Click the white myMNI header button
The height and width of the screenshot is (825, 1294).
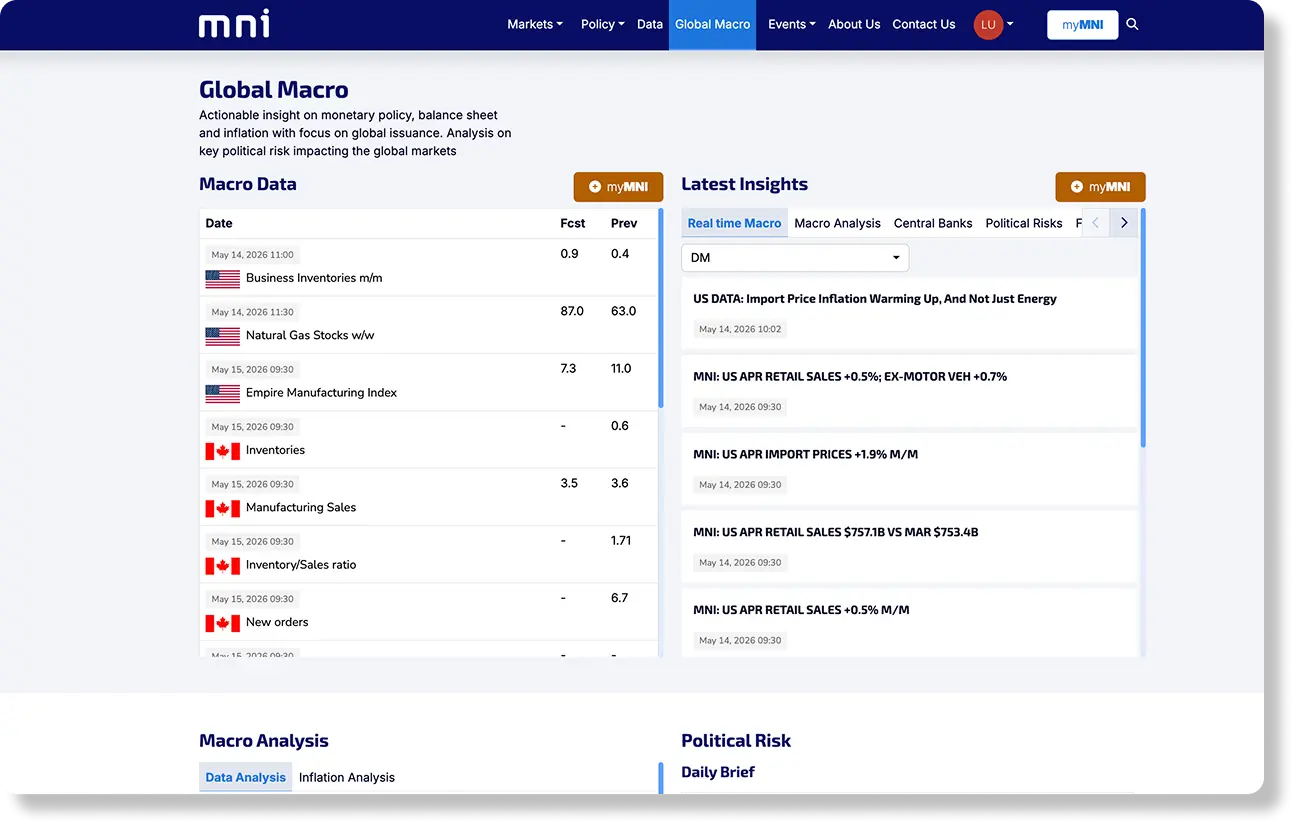(x=1082, y=25)
